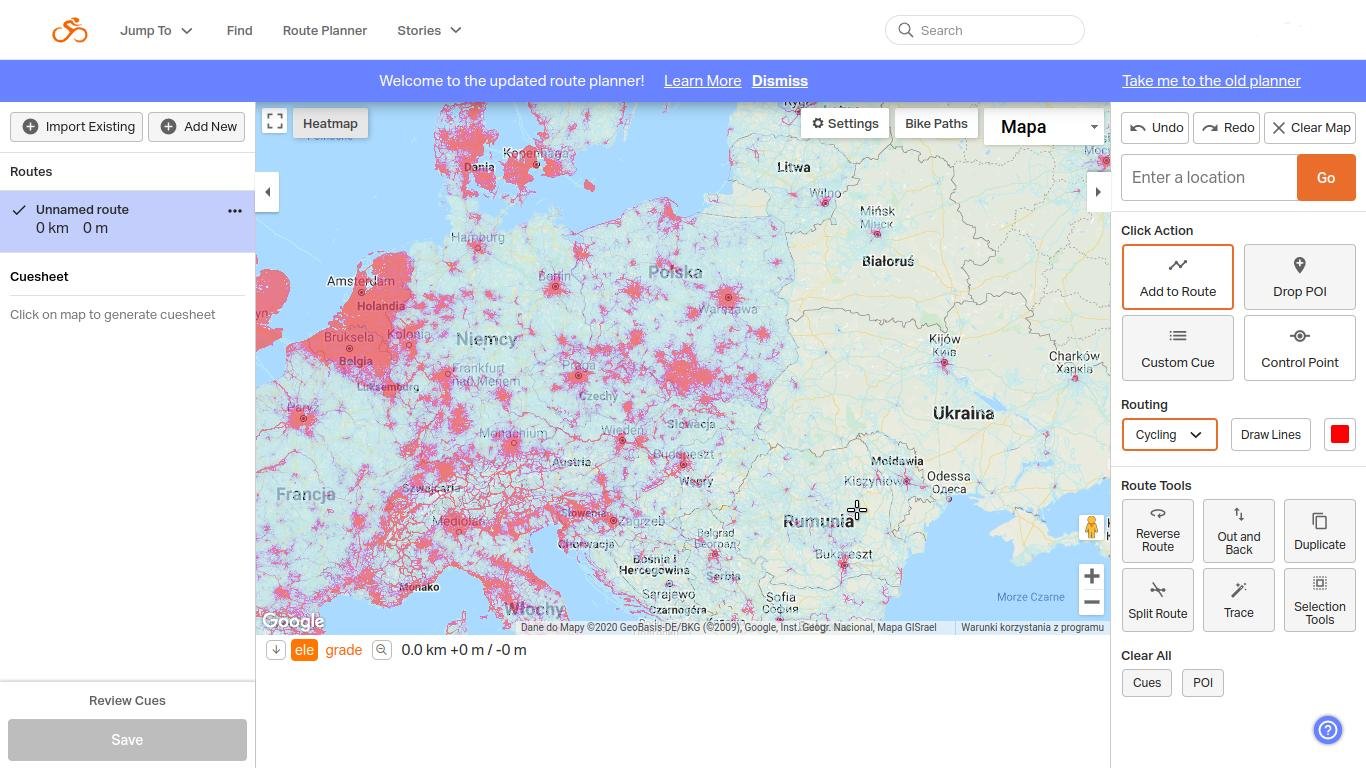Open the red route color swatch

pyautogui.click(x=1339, y=435)
